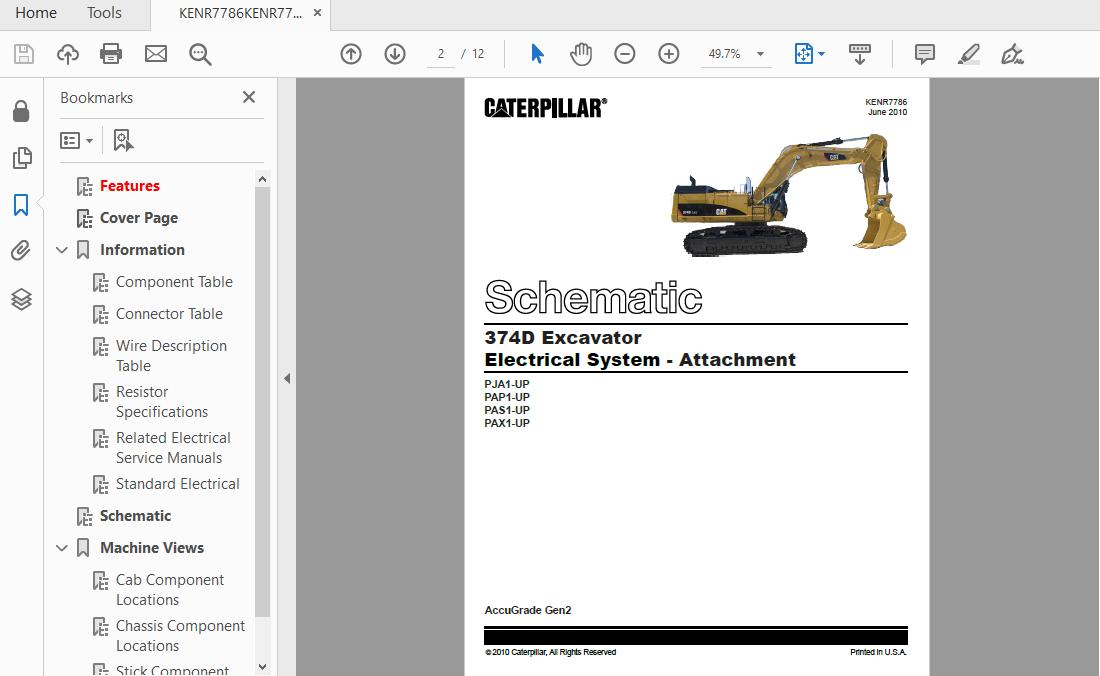The width and height of the screenshot is (1100, 676).
Task: Click the cloud upload icon
Action: (67, 54)
